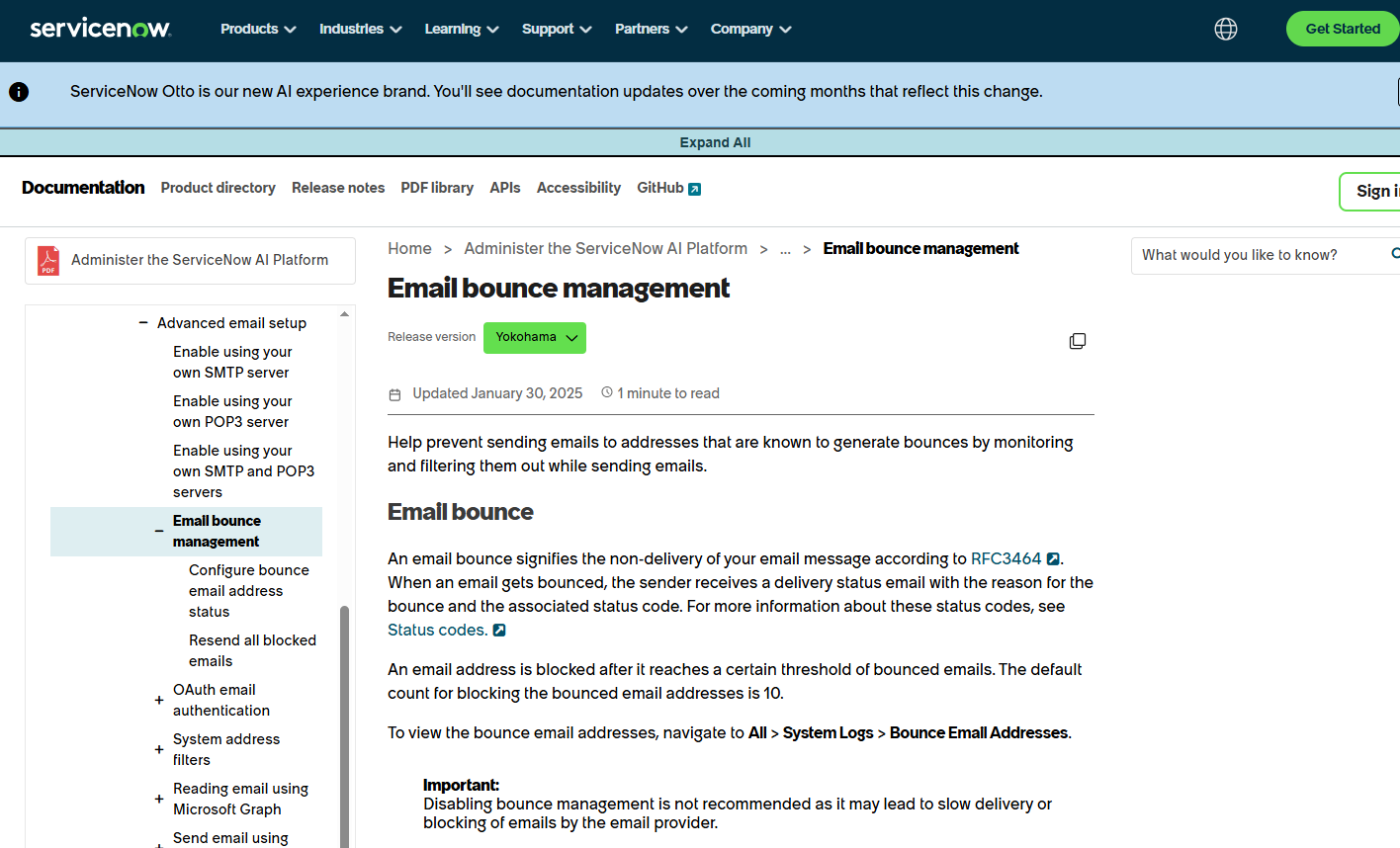Collapse the Advanced email setup tree node

(x=143, y=323)
